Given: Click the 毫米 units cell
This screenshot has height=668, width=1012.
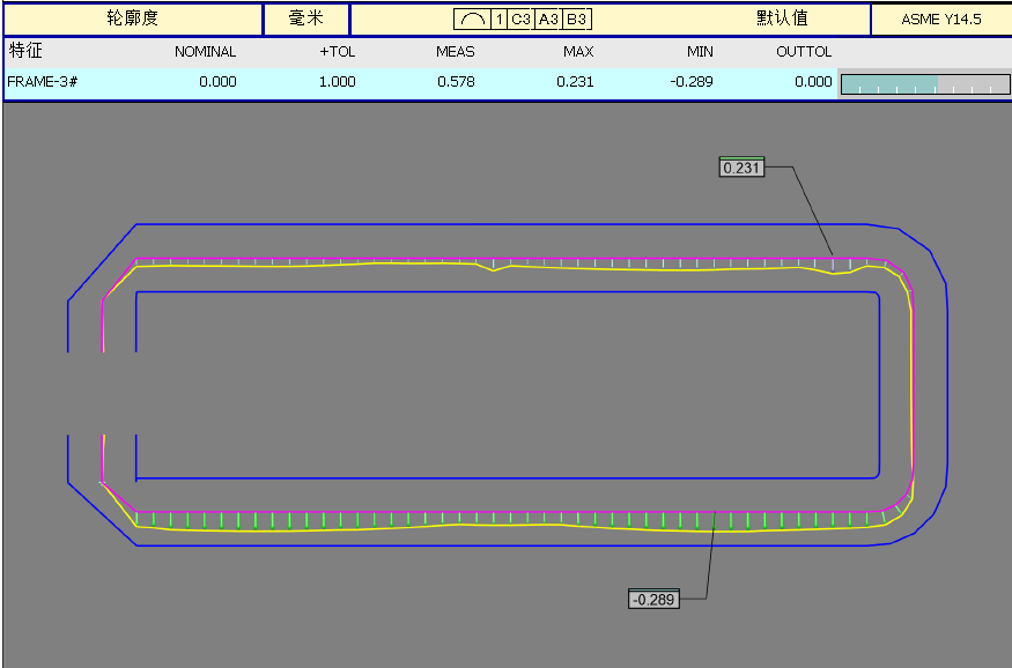Looking at the screenshot, I should (x=306, y=19).
